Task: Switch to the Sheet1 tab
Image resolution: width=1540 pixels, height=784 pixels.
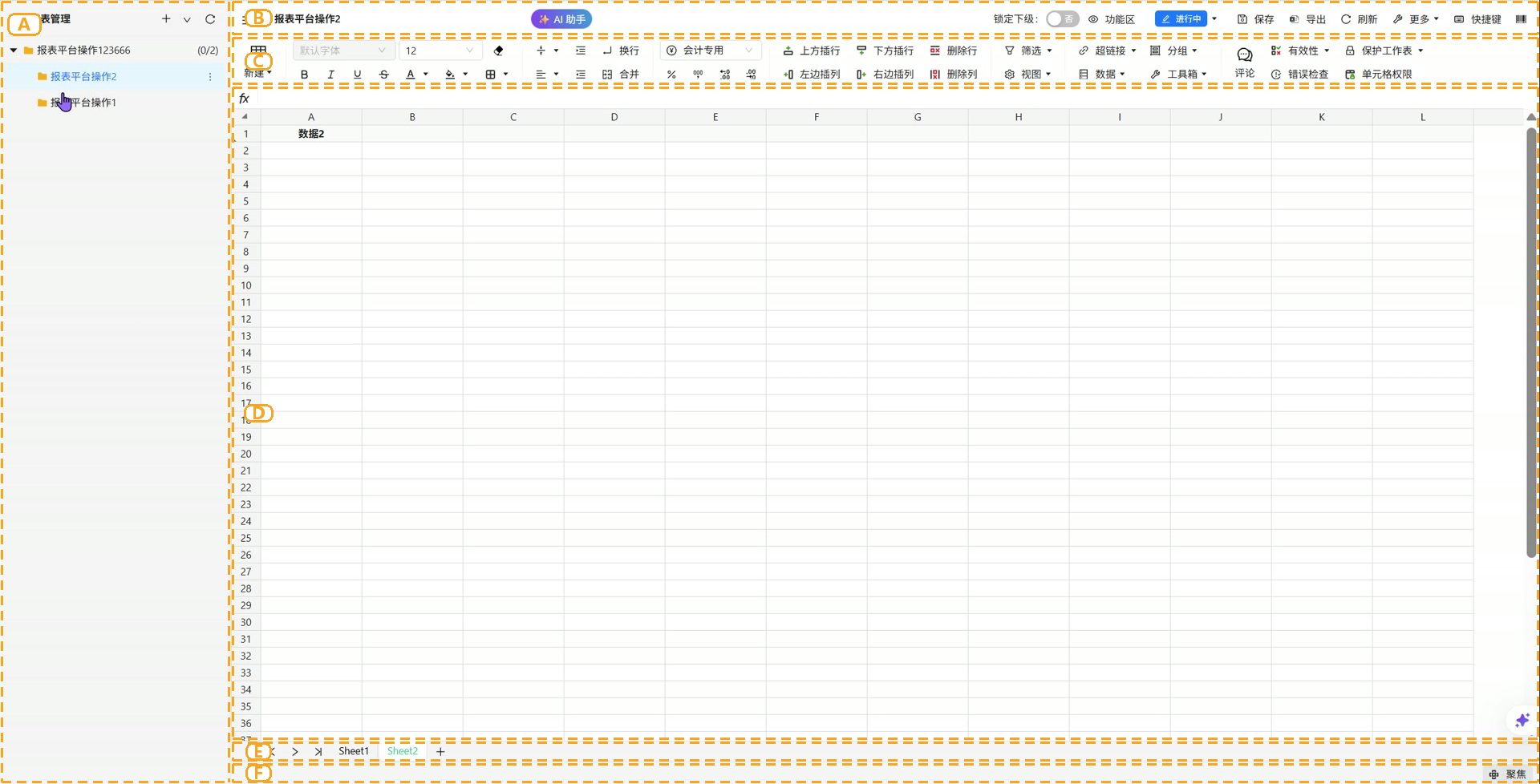Action: click(x=354, y=751)
